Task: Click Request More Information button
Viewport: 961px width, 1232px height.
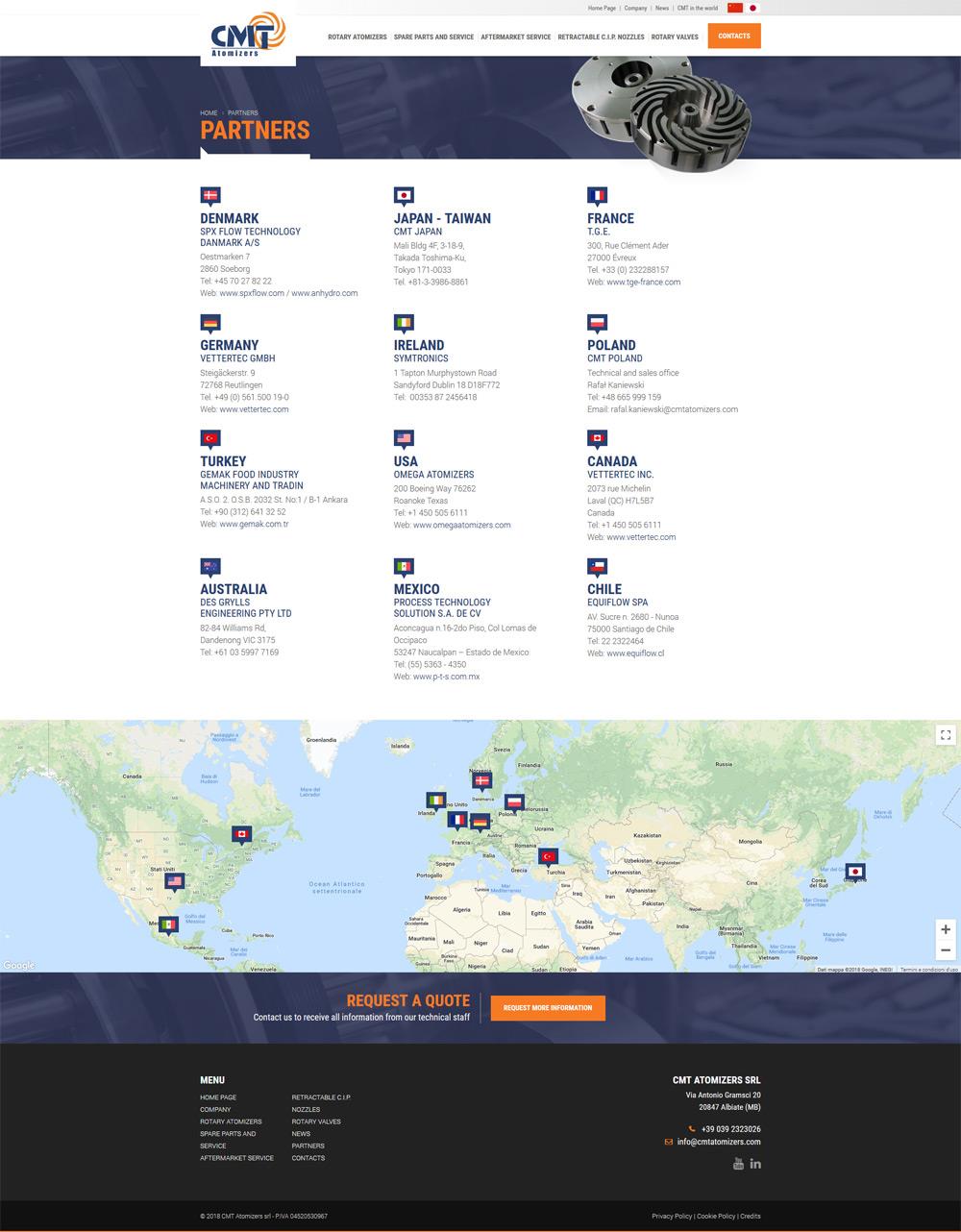Action: (x=548, y=1008)
